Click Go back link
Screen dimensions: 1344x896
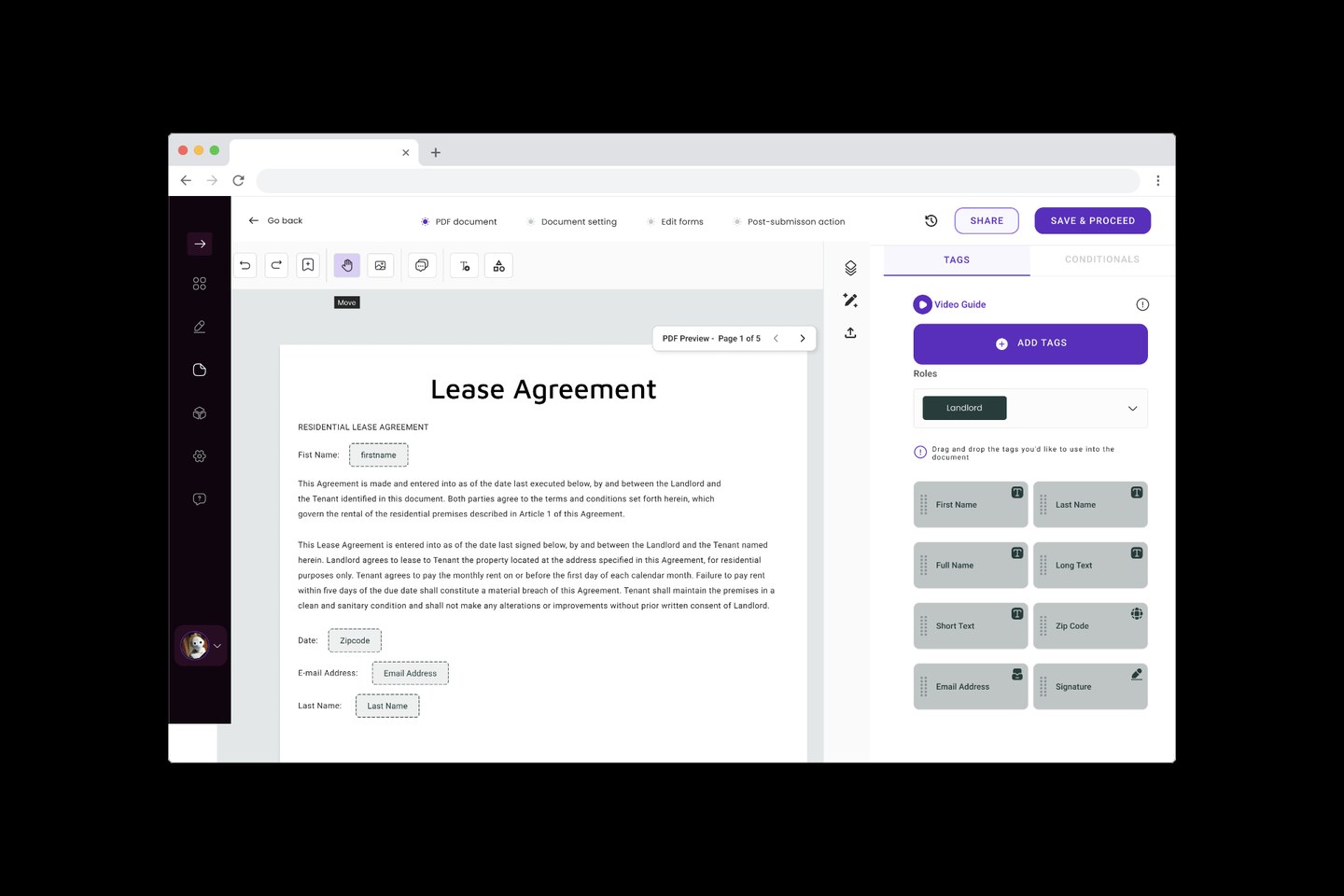275,221
